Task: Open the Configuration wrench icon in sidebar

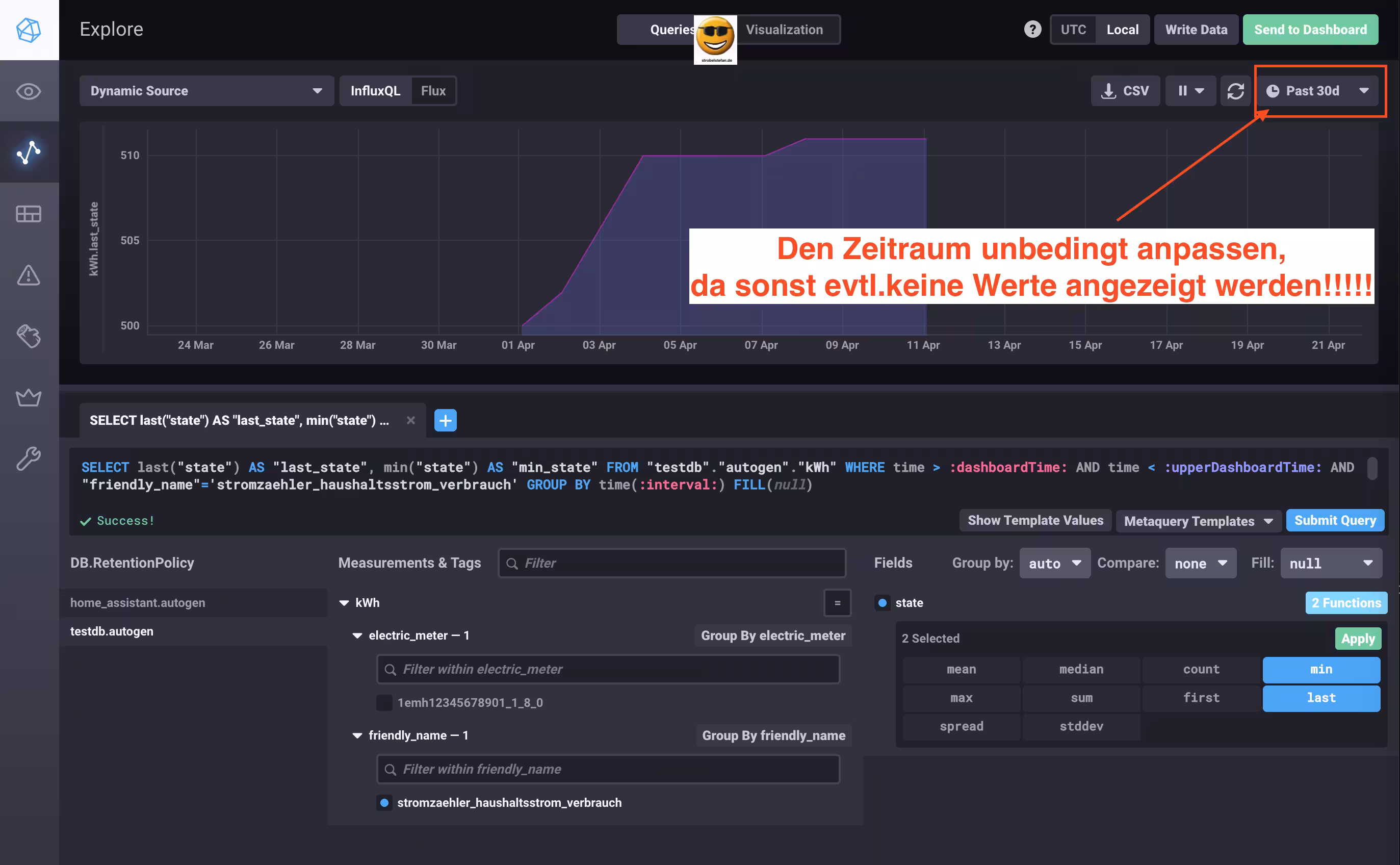Action: [29, 457]
